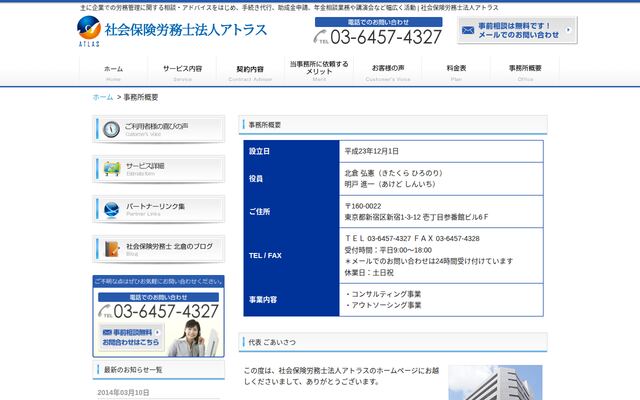The image size is (640, 400).
Task: Open 社会保険労務士 北倉のブログ button
Action: pos(159,249)
